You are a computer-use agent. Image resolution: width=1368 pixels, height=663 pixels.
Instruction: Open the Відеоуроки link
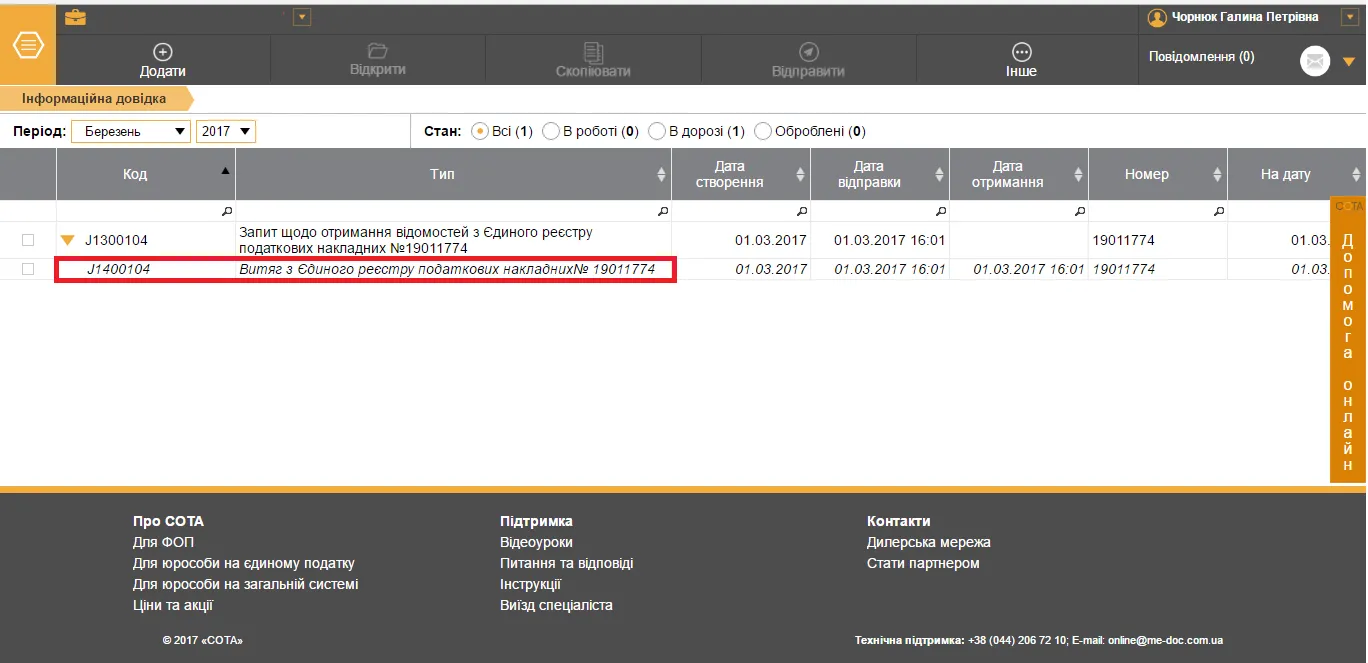pyautogui.click(x=536, y=542)
